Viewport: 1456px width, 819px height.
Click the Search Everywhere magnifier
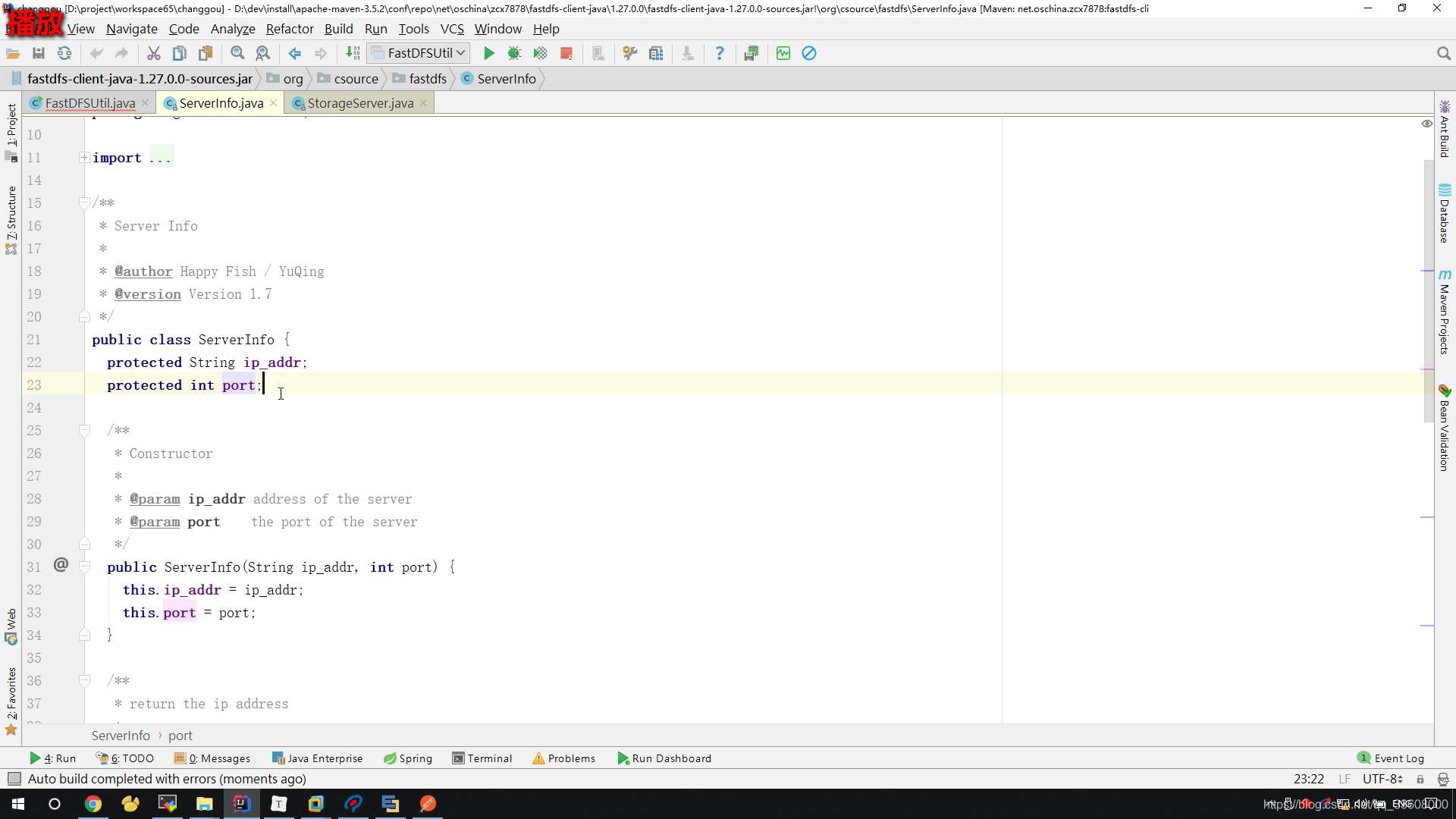[1443, 53]
